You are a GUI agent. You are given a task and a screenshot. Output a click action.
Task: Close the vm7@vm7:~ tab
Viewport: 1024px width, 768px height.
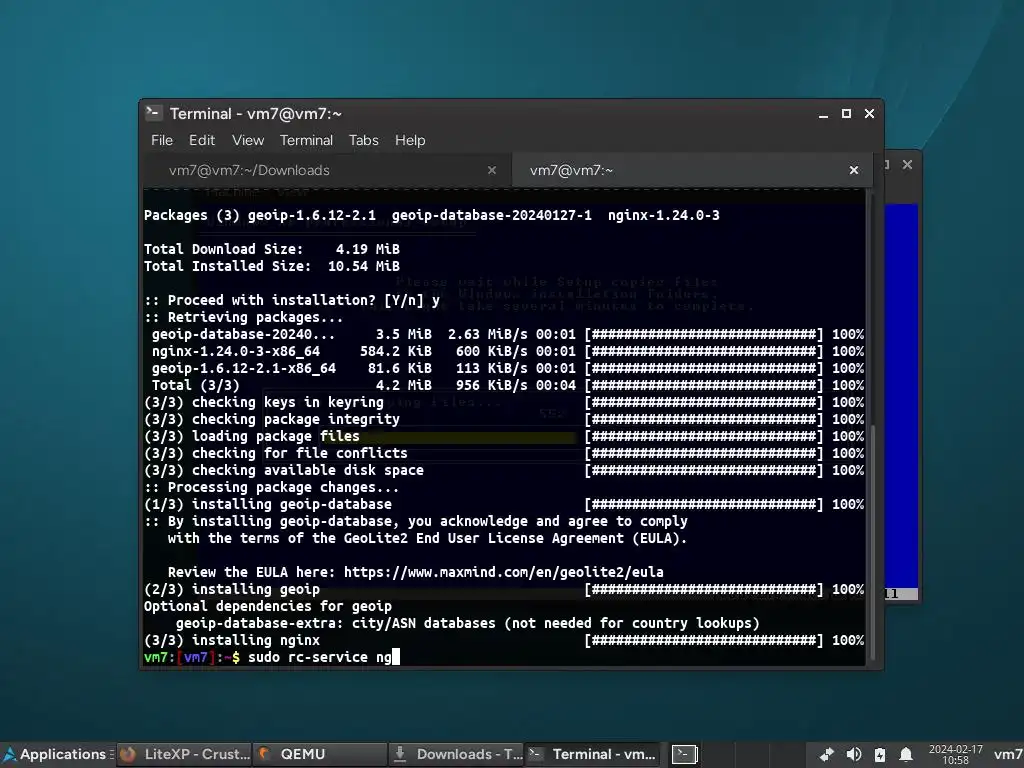(854, 170)
